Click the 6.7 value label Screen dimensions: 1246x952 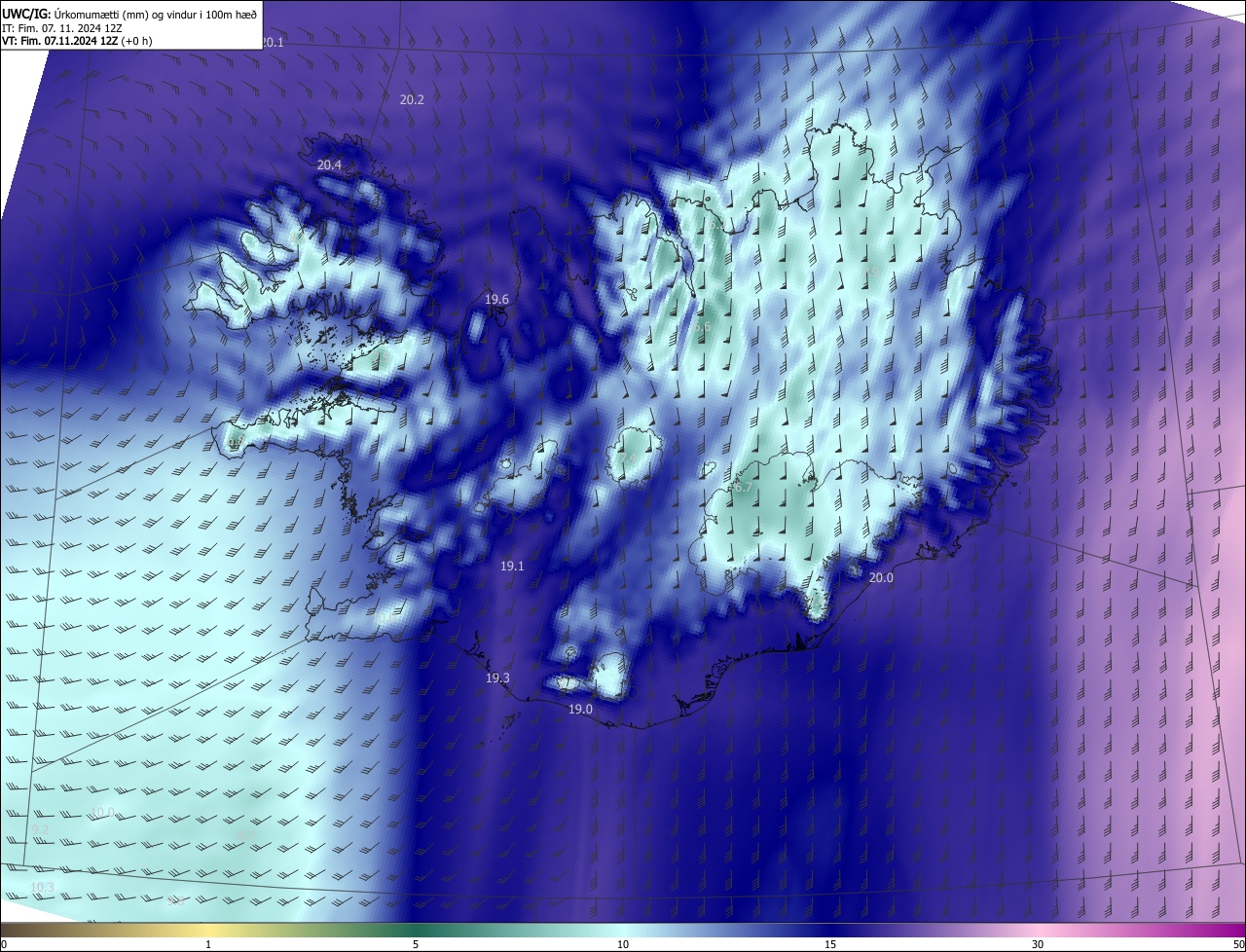click(x=743, y=488)
